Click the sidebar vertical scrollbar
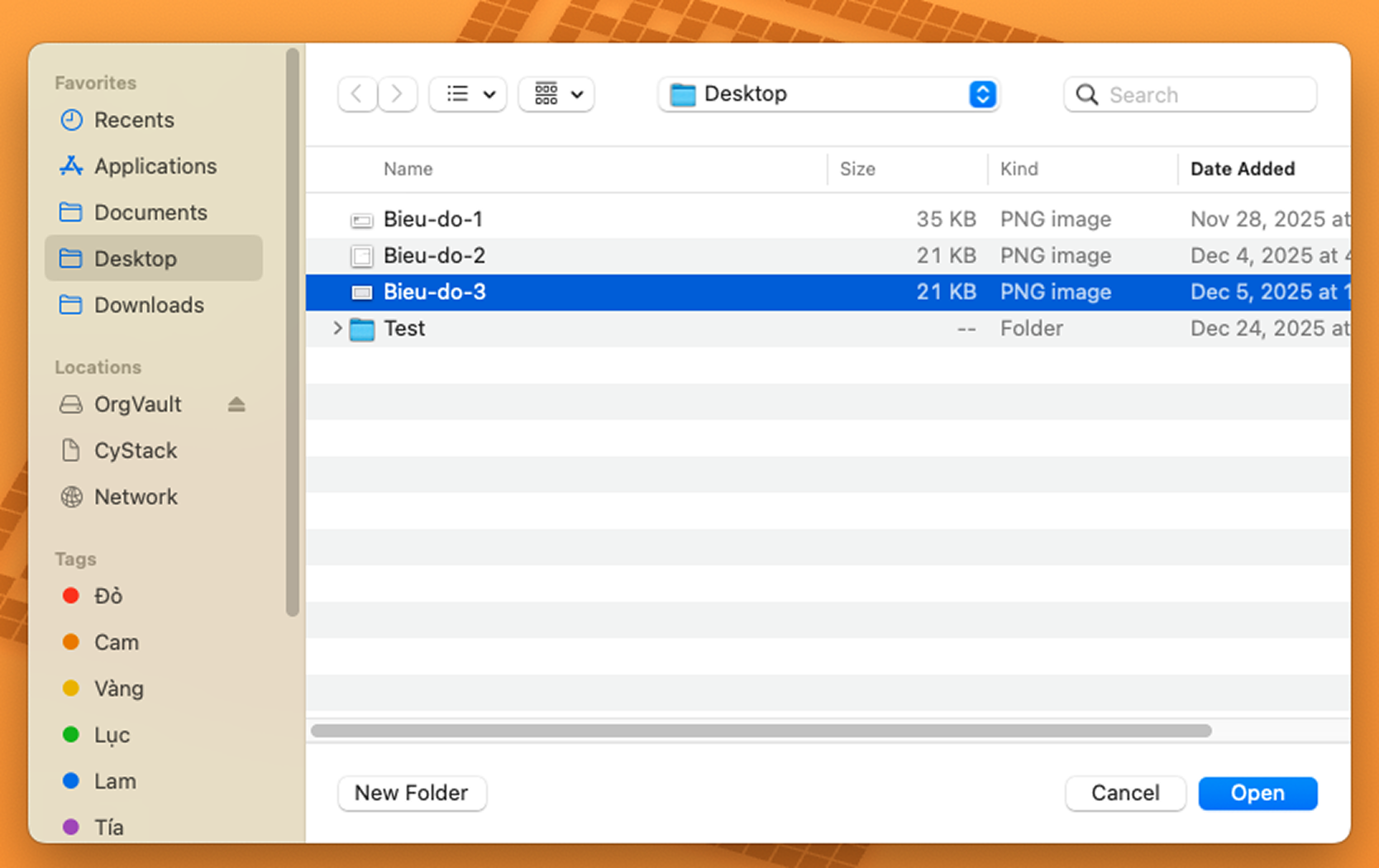The width and height of the screenshot is (1379, 868). pos(292,331)
